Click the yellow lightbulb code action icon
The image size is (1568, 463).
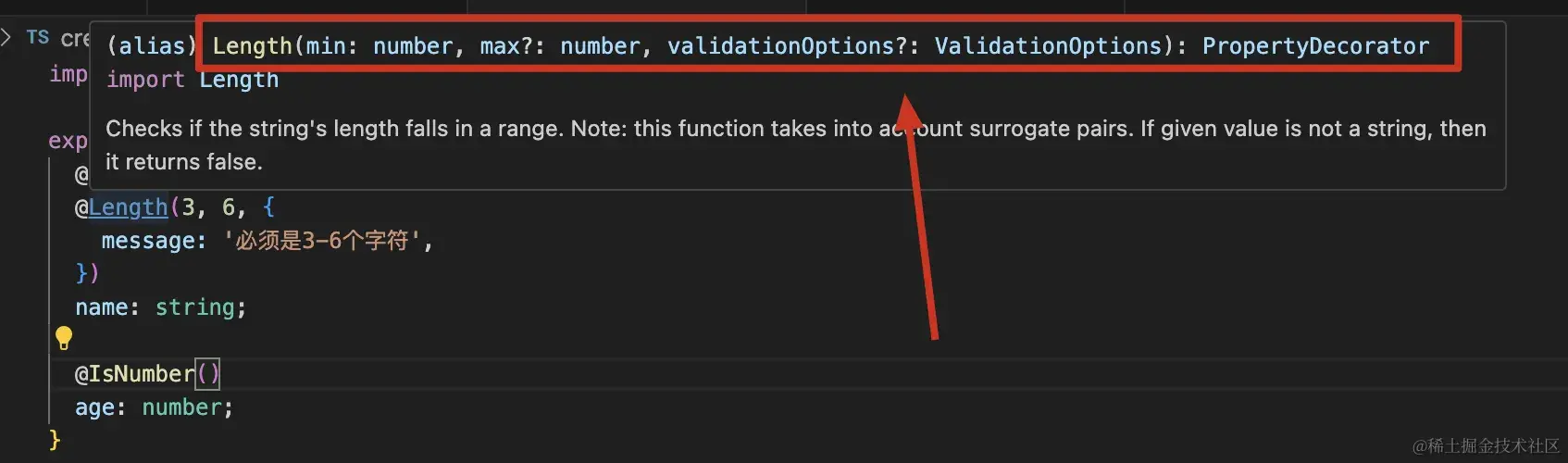click(64, 338)
